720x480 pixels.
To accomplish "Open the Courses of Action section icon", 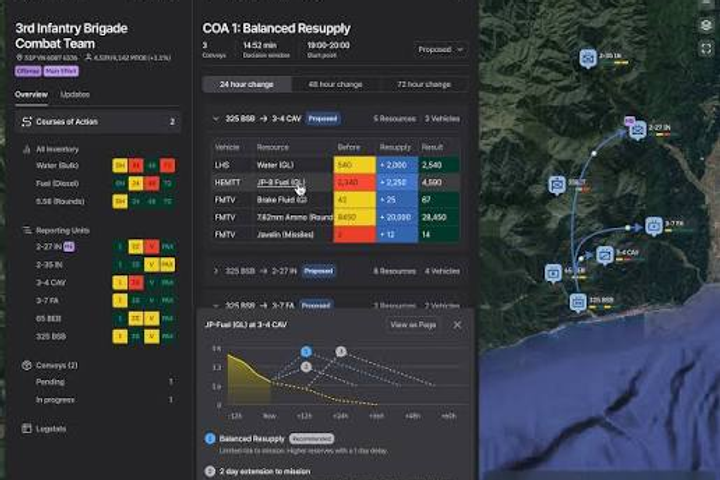I will coord(27,122).
